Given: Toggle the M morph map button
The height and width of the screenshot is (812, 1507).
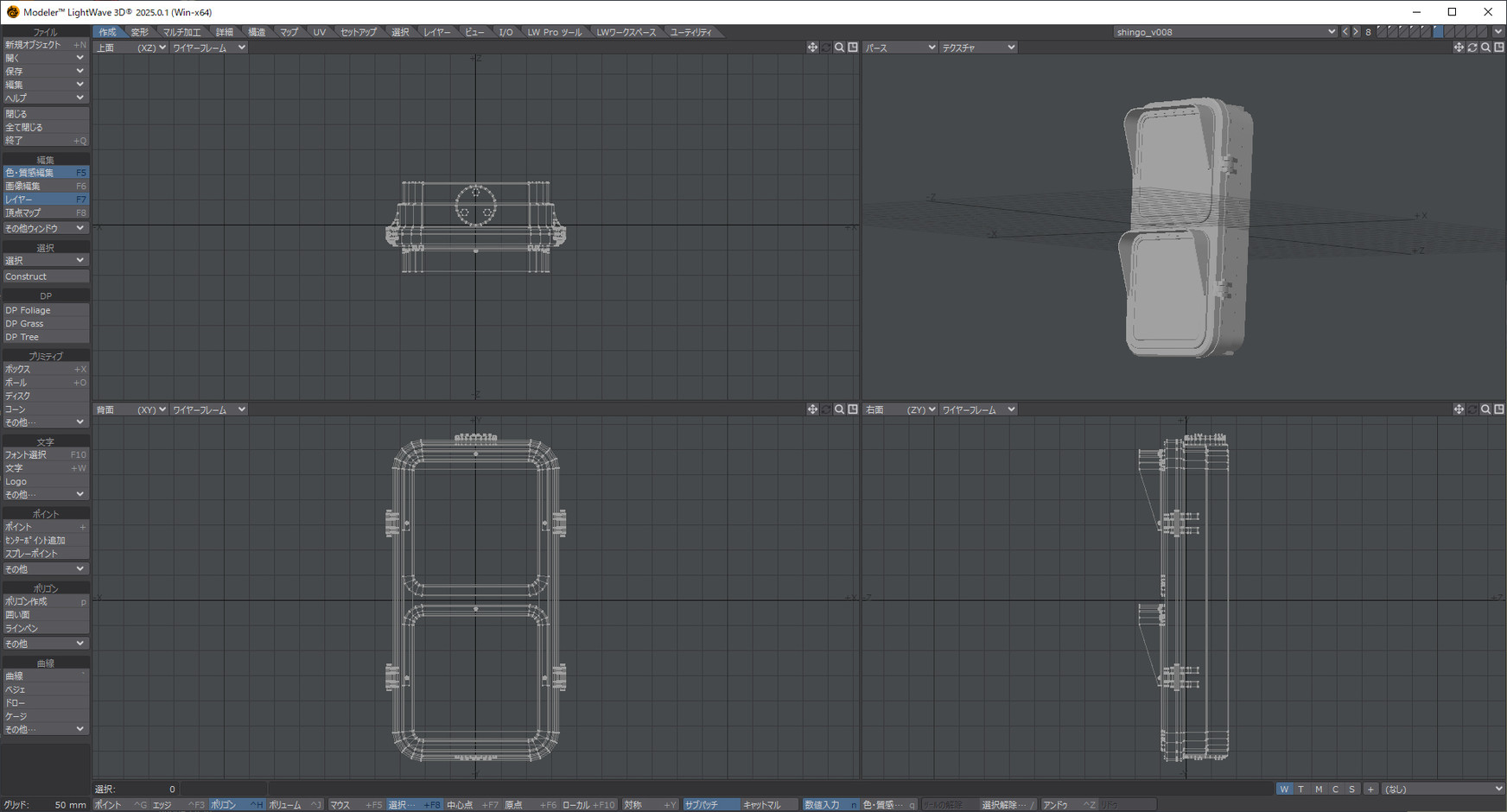Looking at the screenshot, I should point(1319,789).
